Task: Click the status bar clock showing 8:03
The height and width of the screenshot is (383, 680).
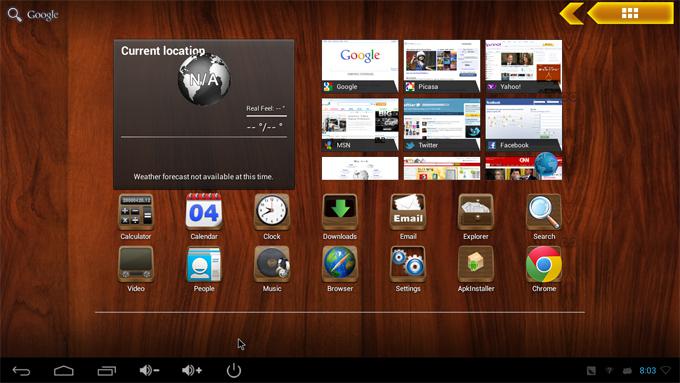Action: (x=647, y=370)
